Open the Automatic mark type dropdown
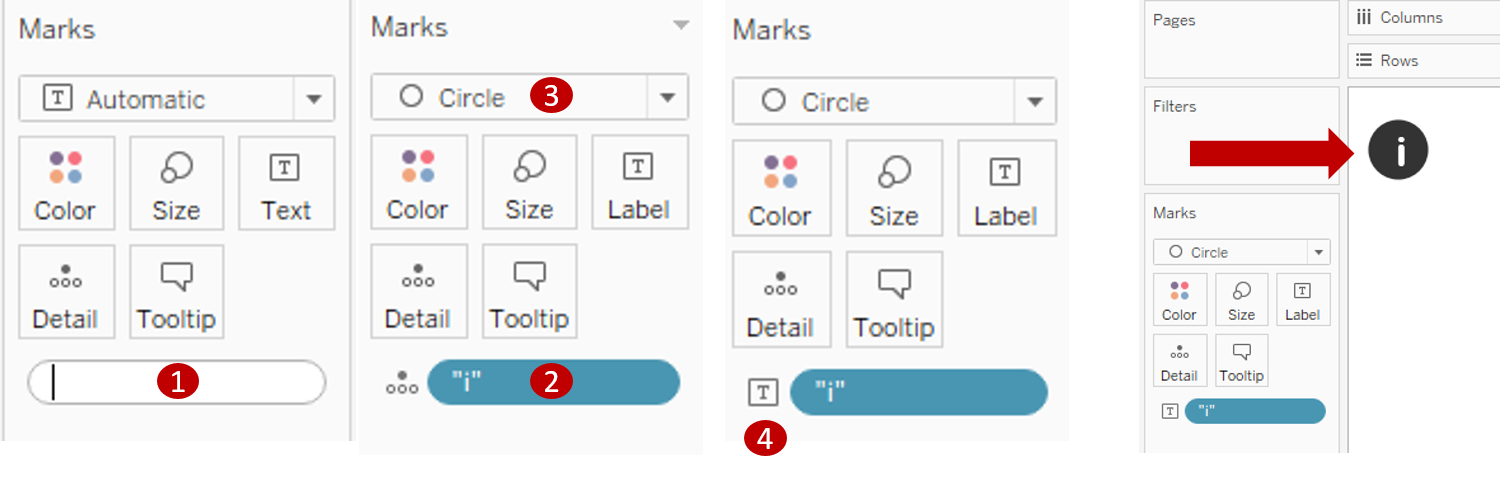 (314, 99)
